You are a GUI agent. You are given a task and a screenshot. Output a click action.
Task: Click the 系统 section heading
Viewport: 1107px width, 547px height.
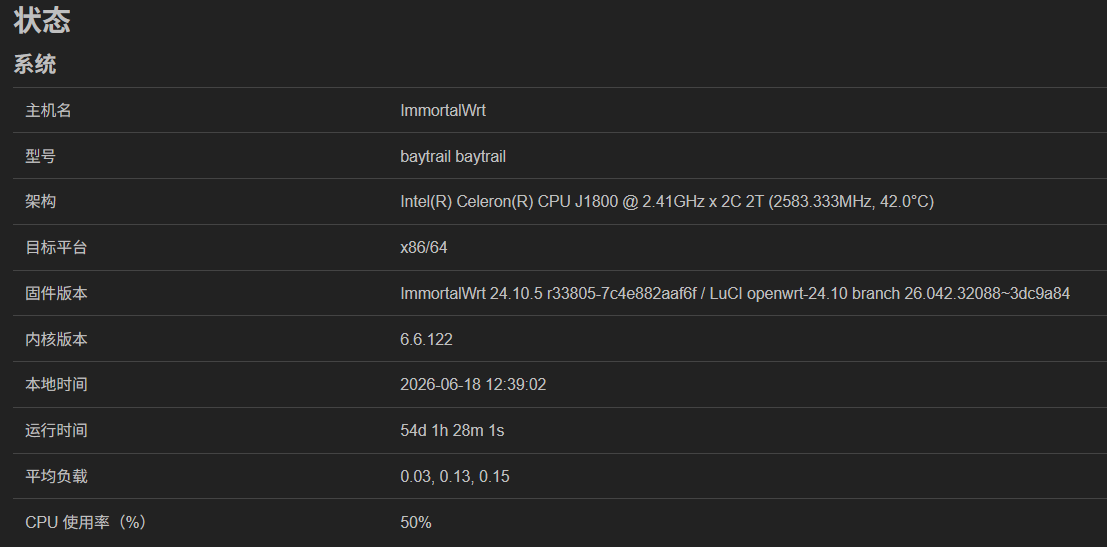pos(35,64)
